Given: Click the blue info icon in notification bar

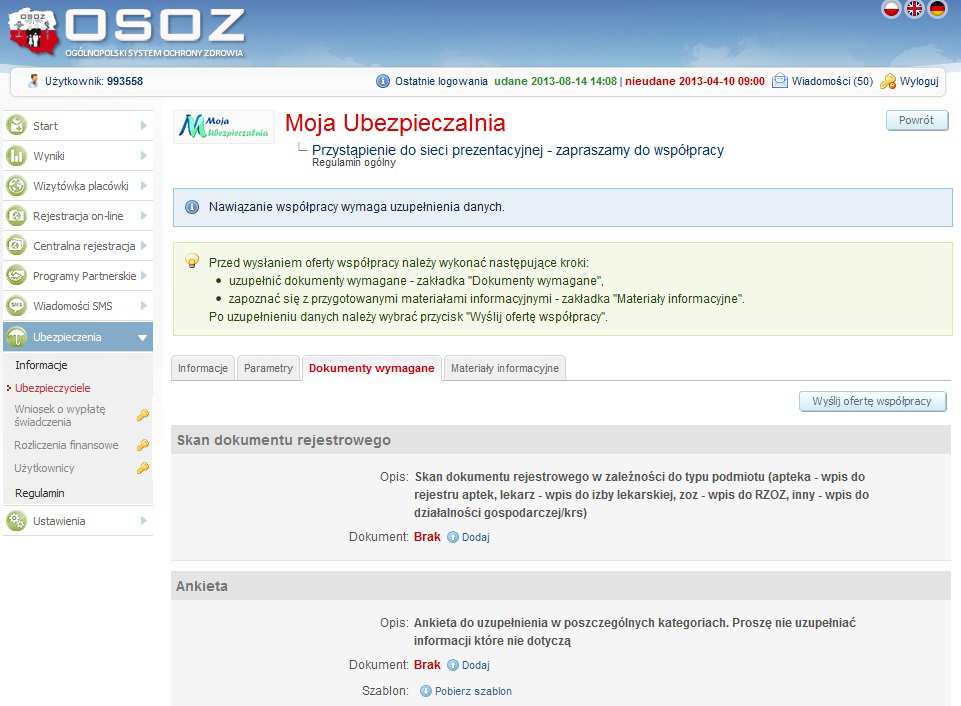Looking at the screenshot, I should click(192, 207).
